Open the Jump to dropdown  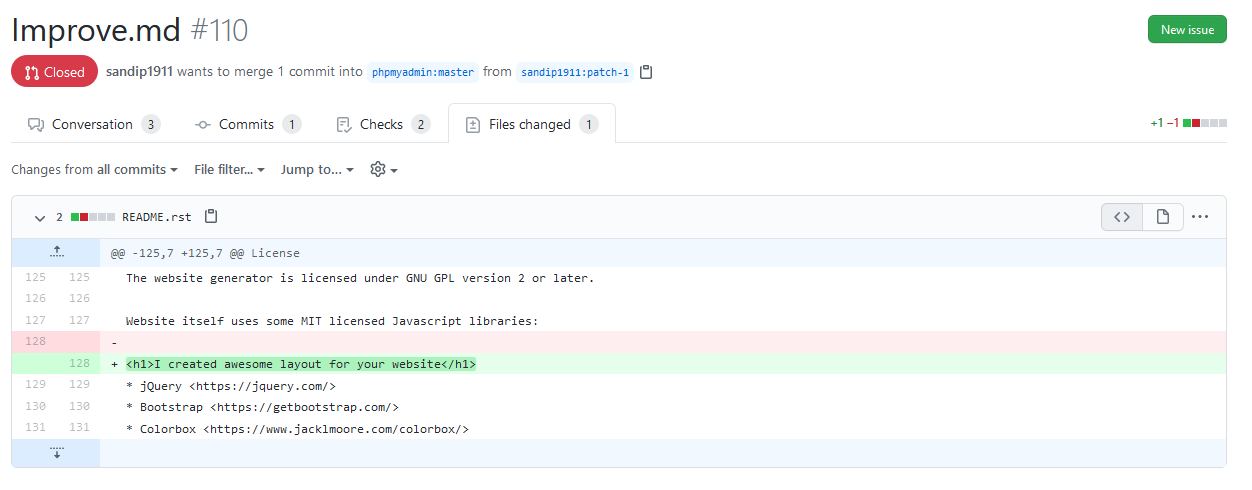318,170
